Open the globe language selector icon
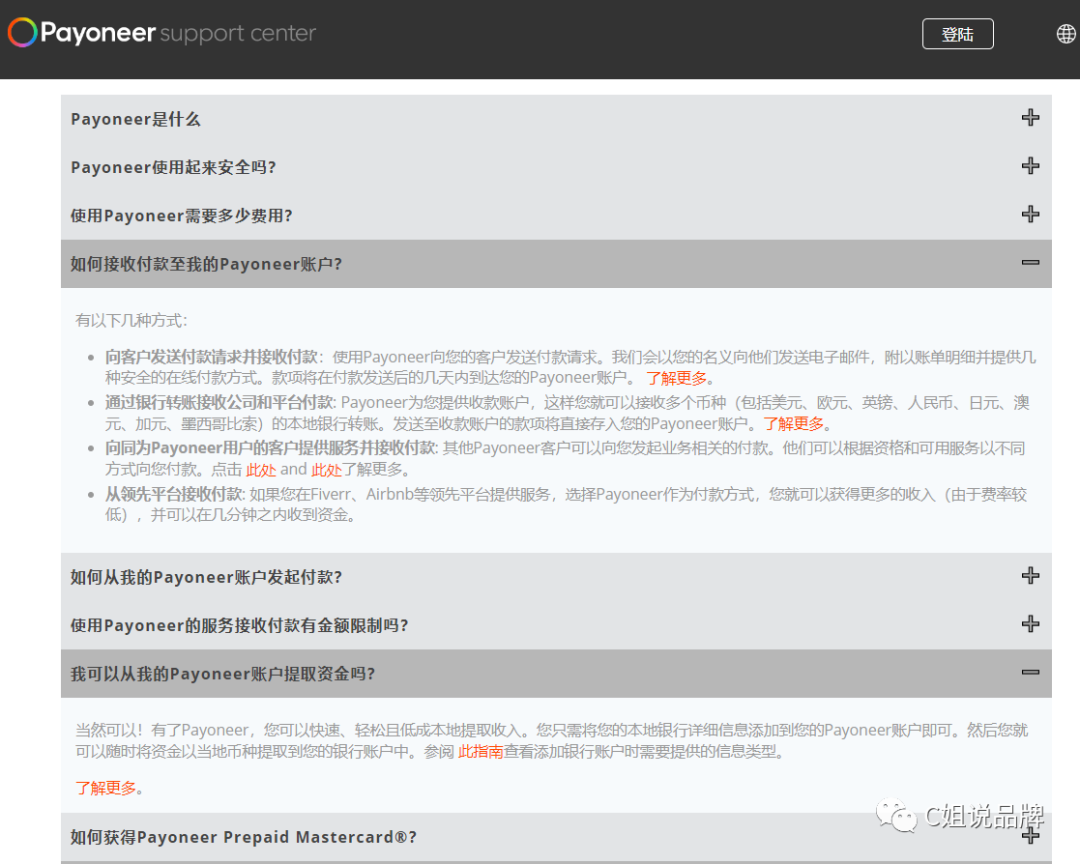This screenshot has width=1080, height=864. point(1066,33)
